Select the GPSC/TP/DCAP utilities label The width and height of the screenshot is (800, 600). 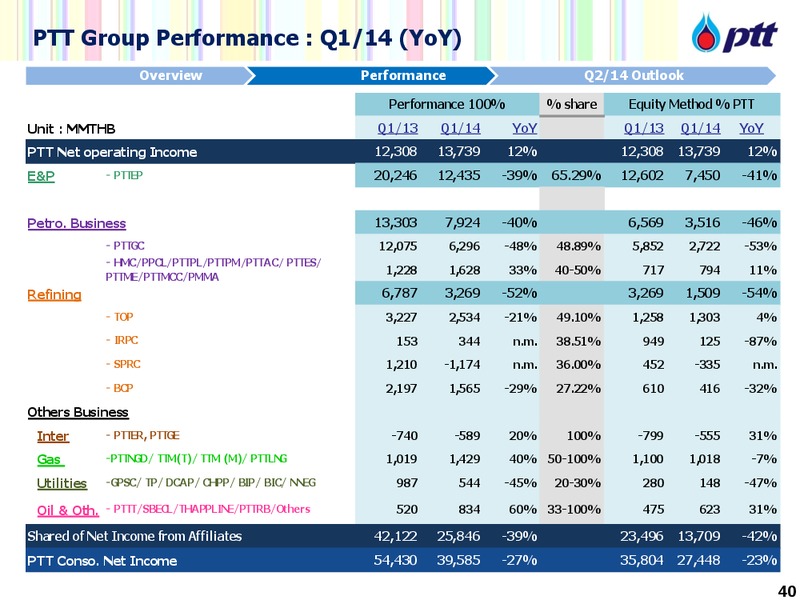(x=210, y=483)
